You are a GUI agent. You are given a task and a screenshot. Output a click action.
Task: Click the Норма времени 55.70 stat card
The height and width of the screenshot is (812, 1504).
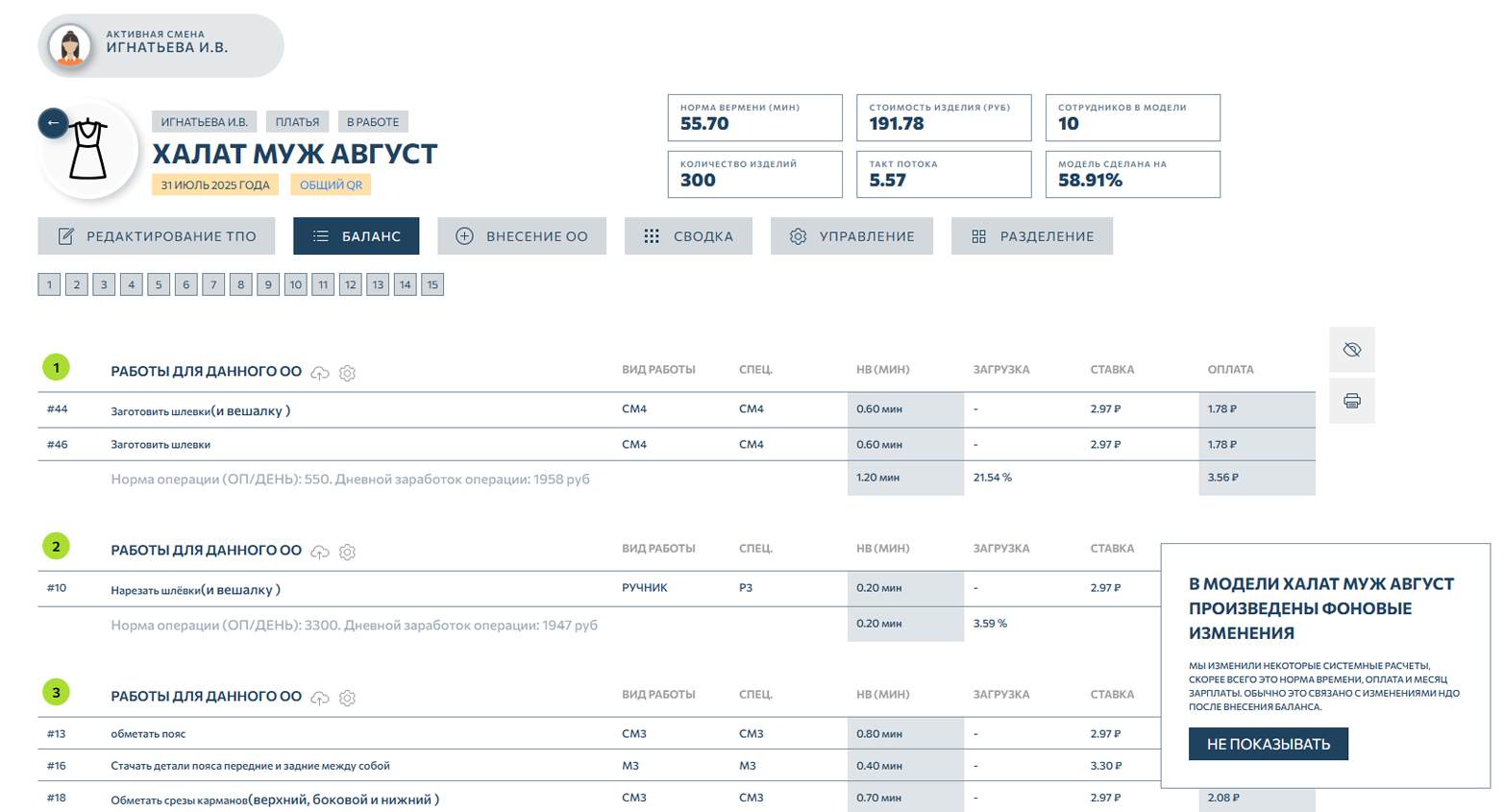755,117
